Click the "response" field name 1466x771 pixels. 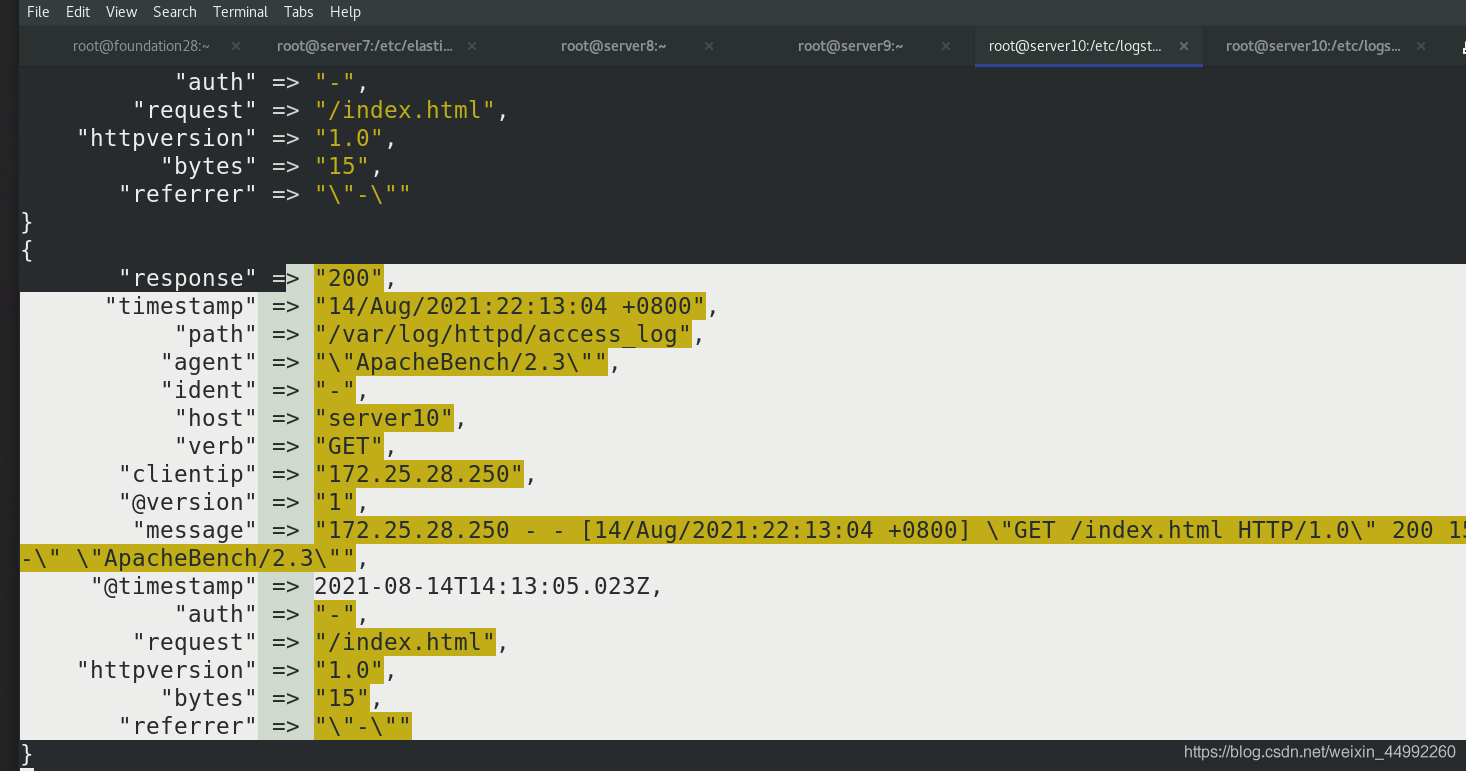(188, 278)
